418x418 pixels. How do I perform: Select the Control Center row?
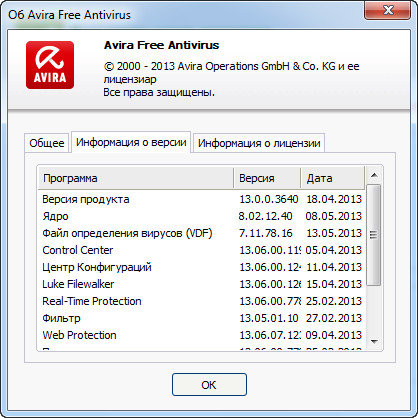click(x=202, y=250)
